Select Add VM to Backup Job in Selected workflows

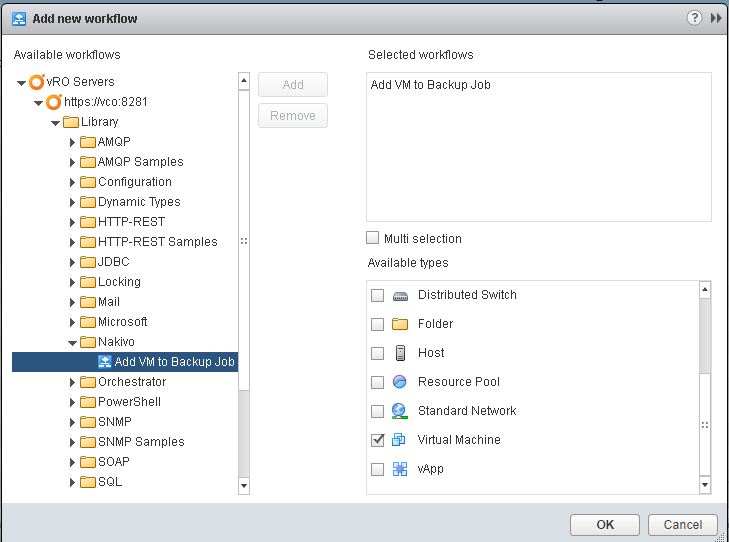pos(431,85)
